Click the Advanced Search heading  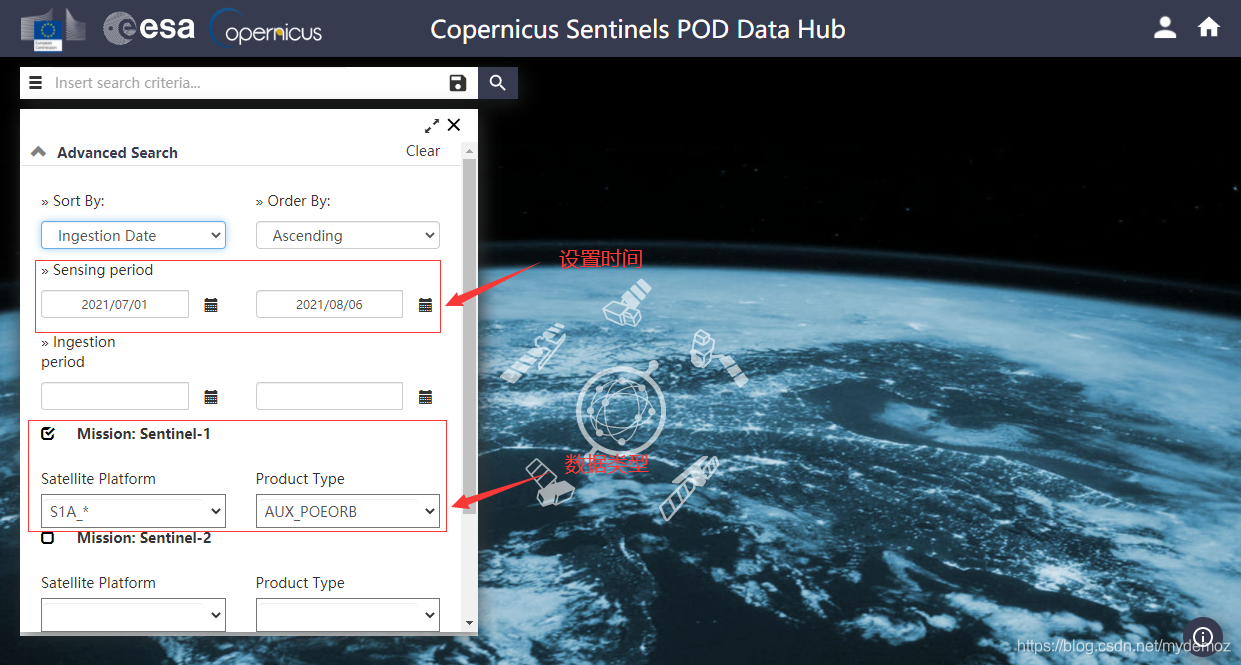pos(117,152)
